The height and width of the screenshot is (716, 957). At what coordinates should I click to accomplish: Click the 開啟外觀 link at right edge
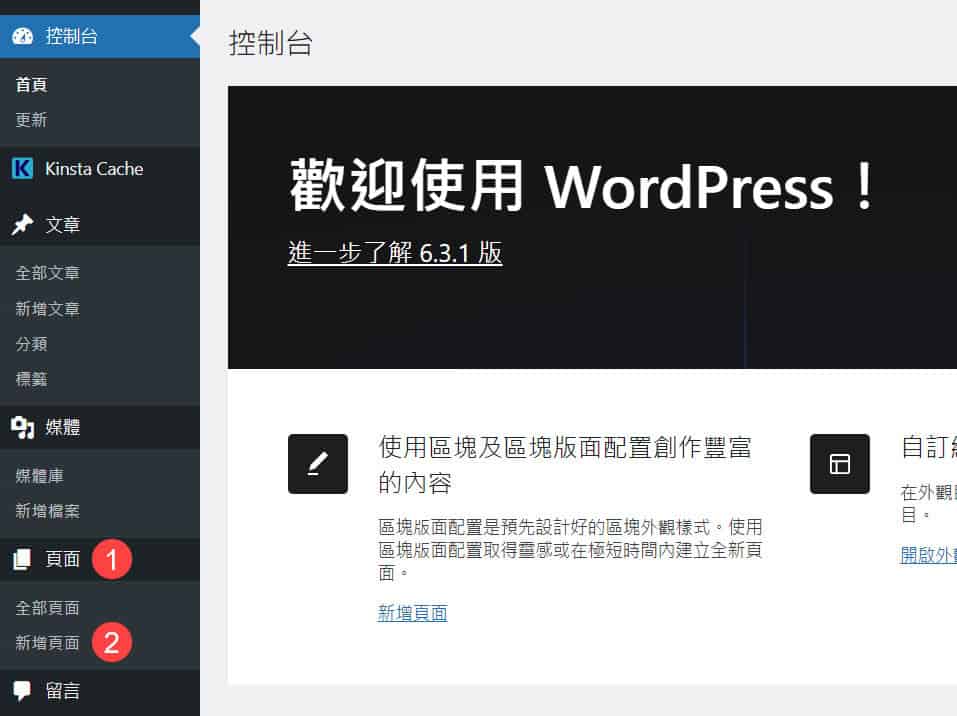click(928, 555)
